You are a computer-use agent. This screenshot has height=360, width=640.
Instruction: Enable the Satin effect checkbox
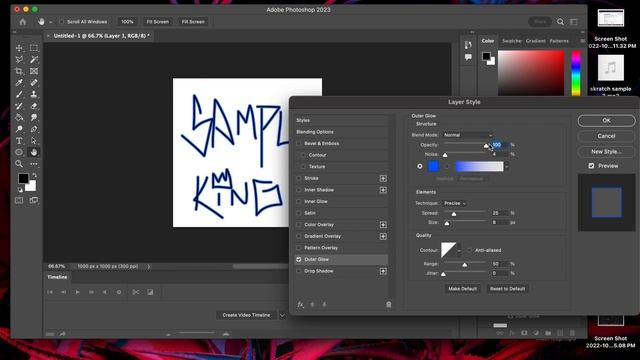[x=299, y=213]
